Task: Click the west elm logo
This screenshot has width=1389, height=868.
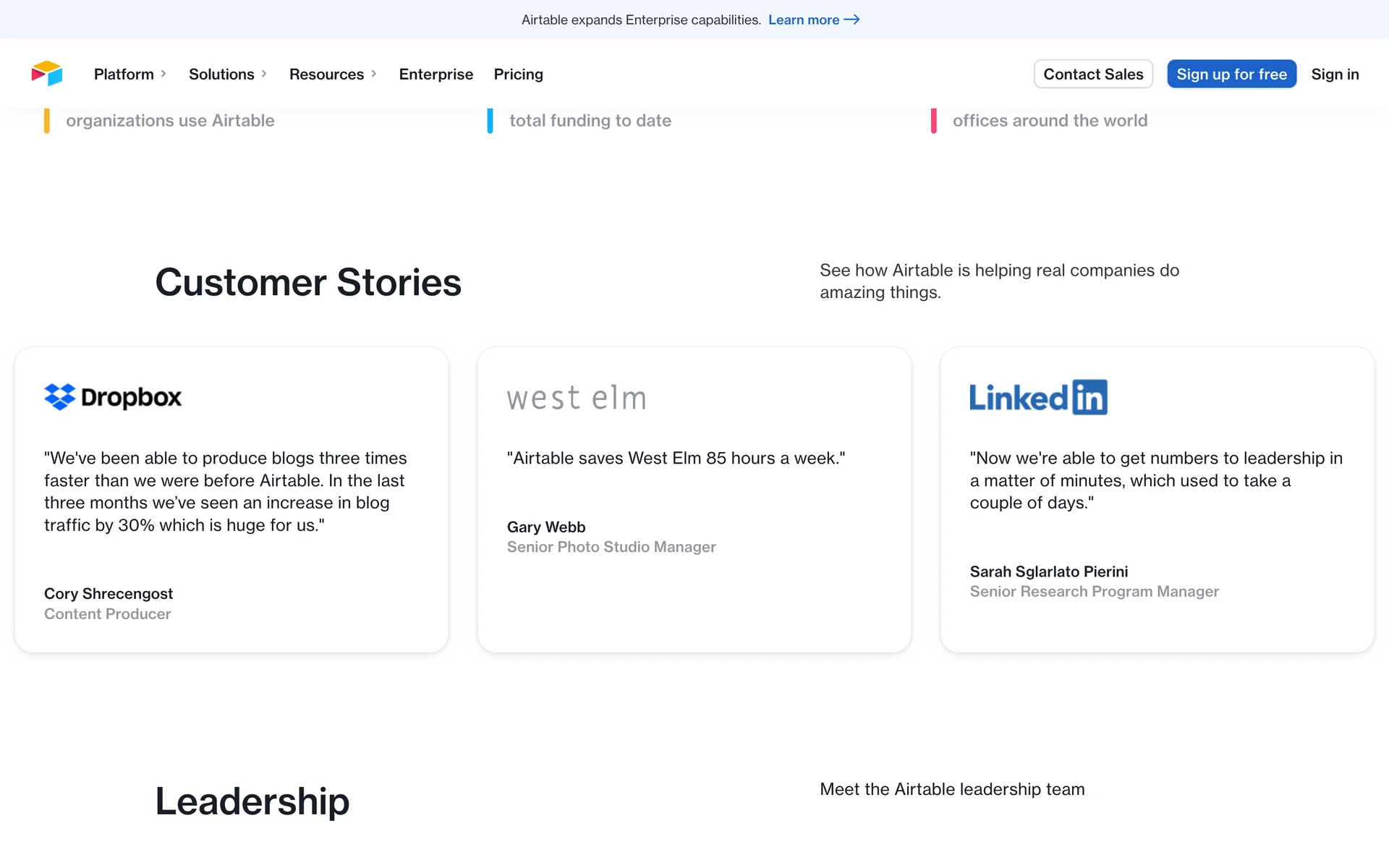Action: point(577,398)
